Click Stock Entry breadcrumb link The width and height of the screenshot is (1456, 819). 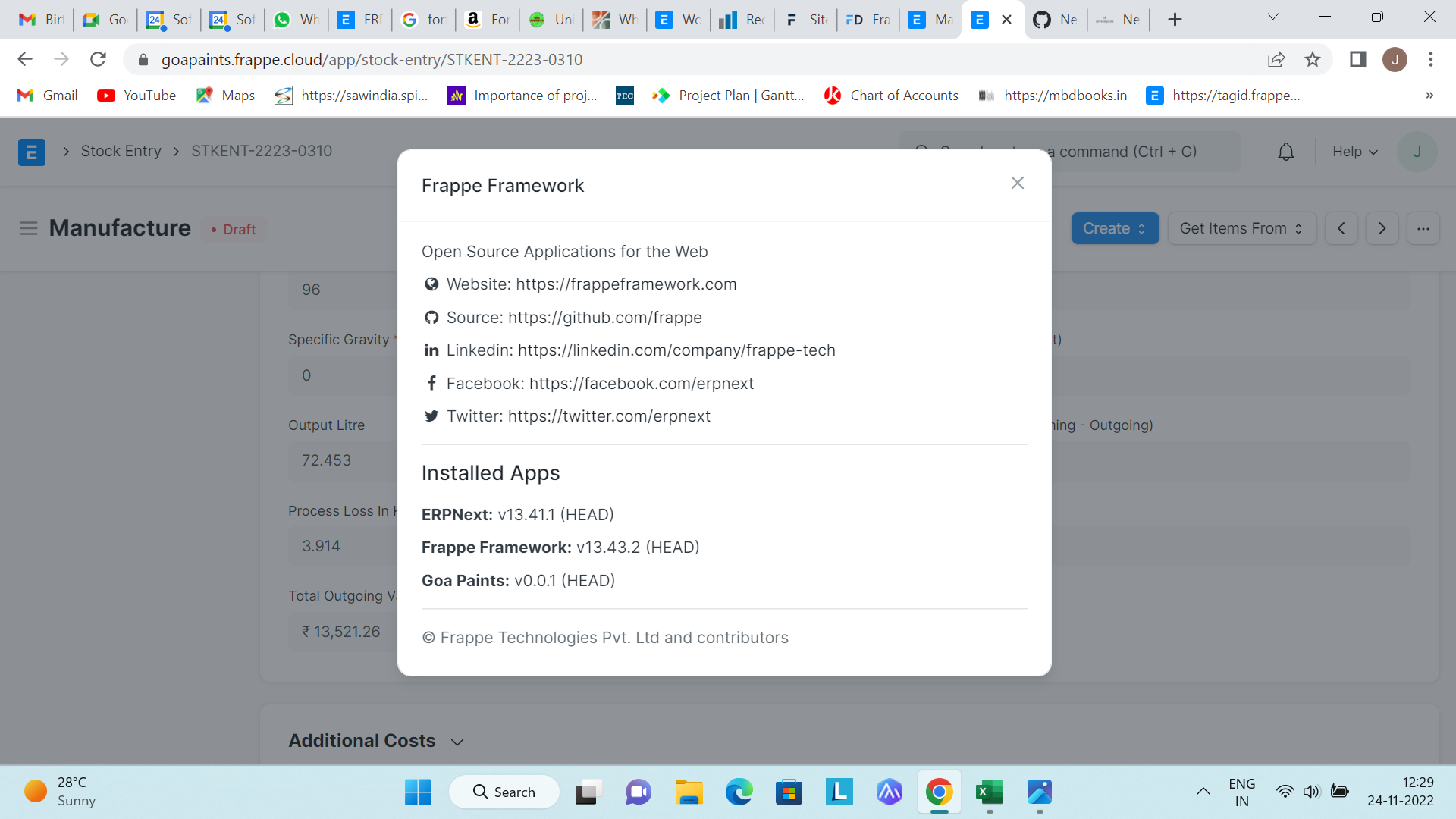tap(121, 151)
